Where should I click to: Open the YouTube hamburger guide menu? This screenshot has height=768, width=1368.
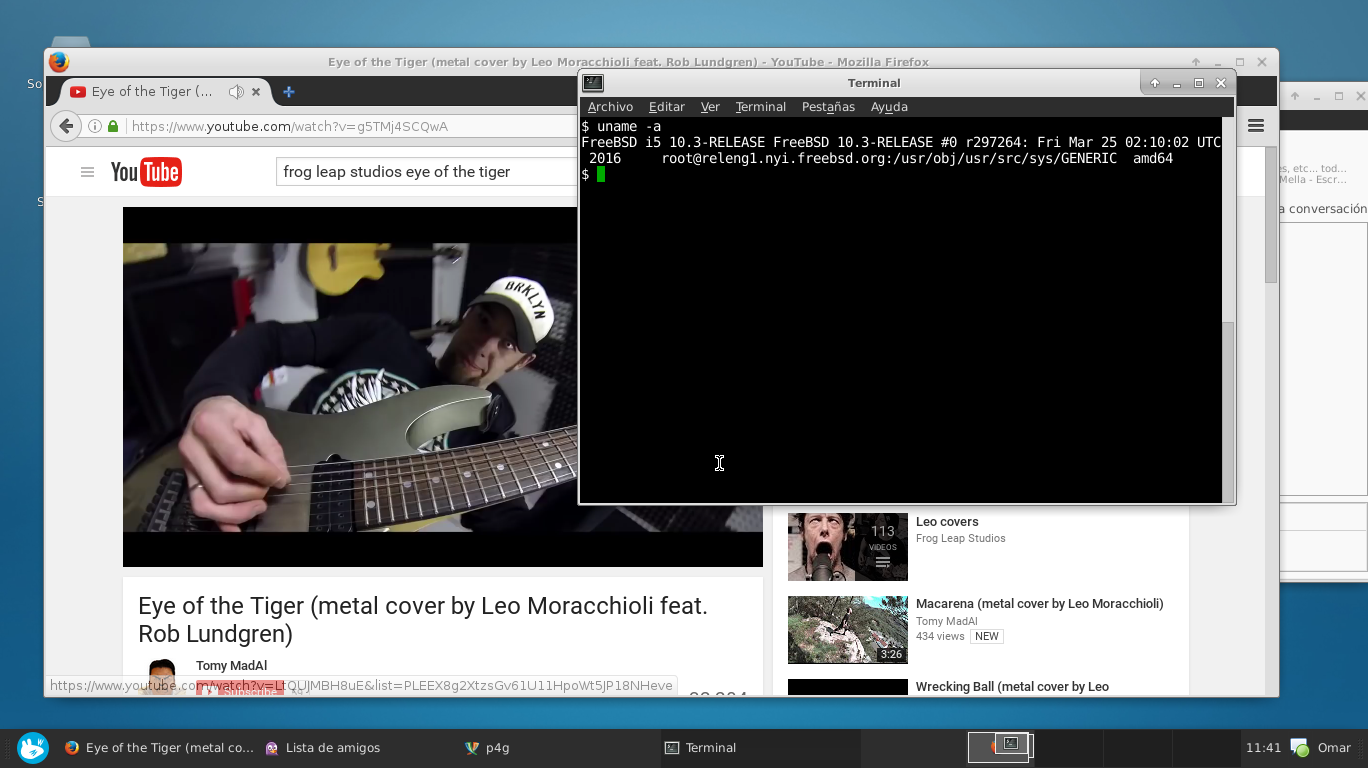(88, 172)
